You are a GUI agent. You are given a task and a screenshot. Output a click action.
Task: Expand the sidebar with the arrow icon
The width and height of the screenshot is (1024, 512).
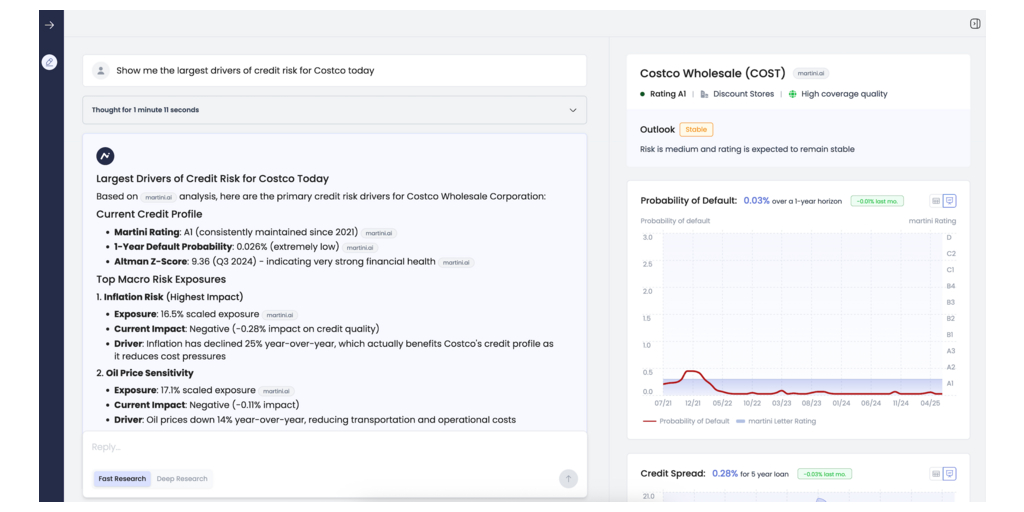tap(49, 25)
